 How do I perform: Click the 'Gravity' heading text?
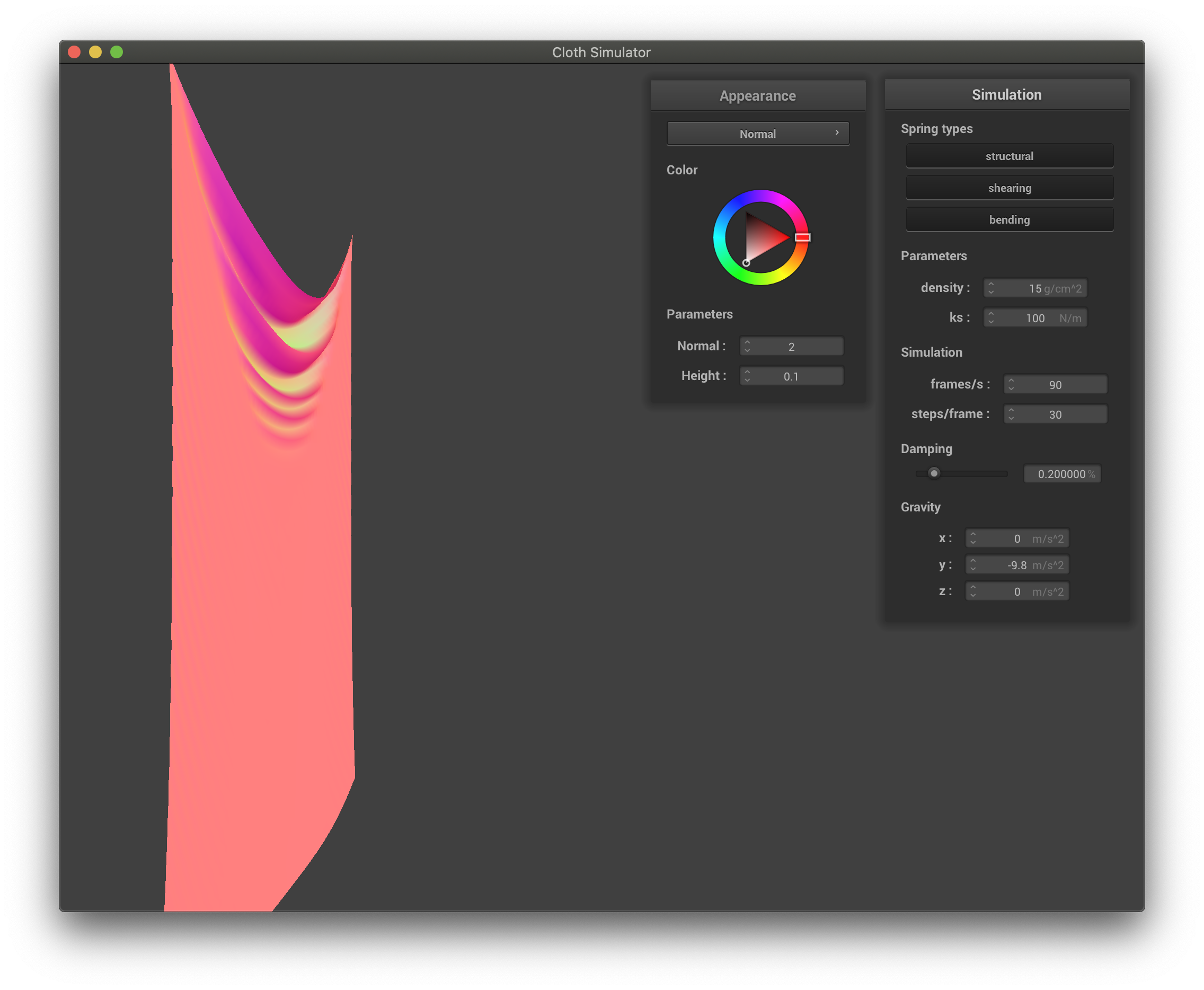pyautogui.click(x=920, y=507)
